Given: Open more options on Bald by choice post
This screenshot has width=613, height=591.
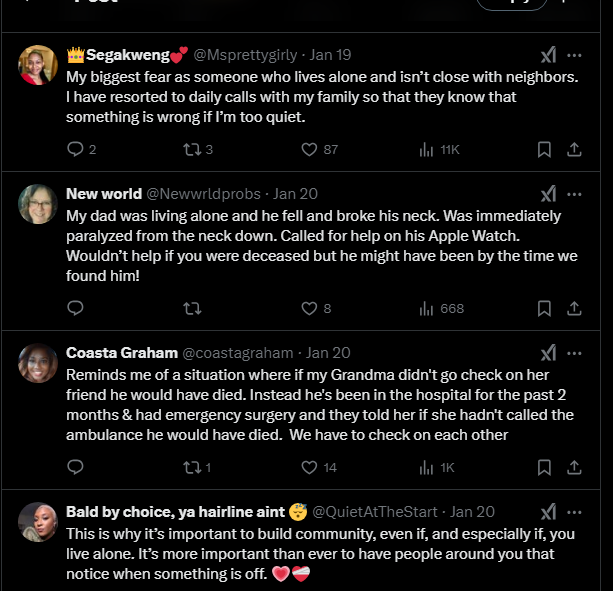Looking at the screenshot, I should 574,512.
